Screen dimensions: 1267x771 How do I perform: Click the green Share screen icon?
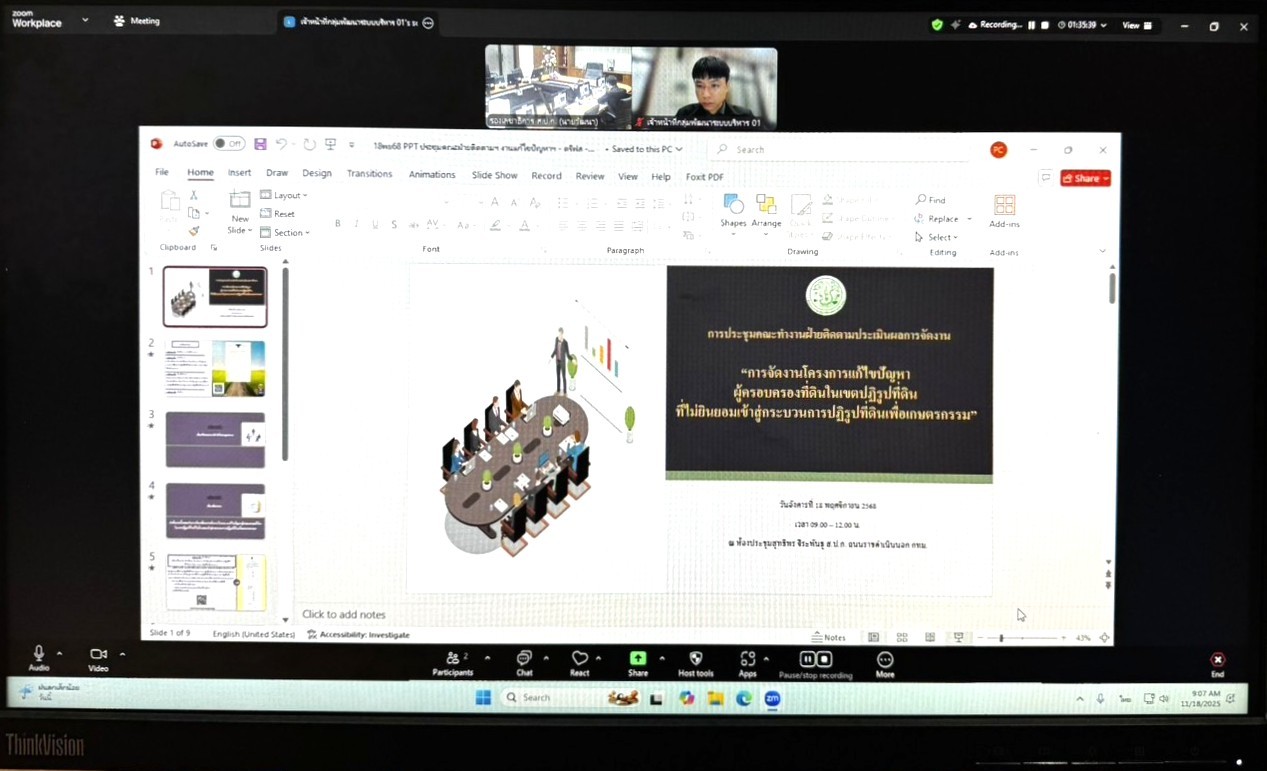[637, 658]
